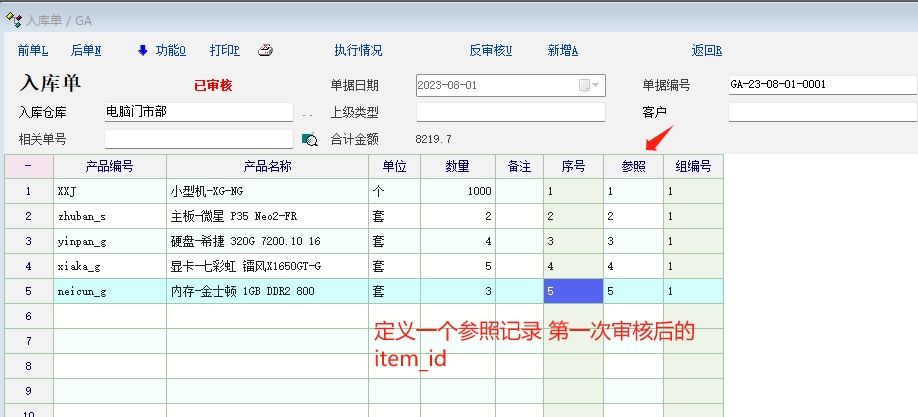Click the 客户 input field
This screenshot has width=918, height=417.
tap(822, 112)
